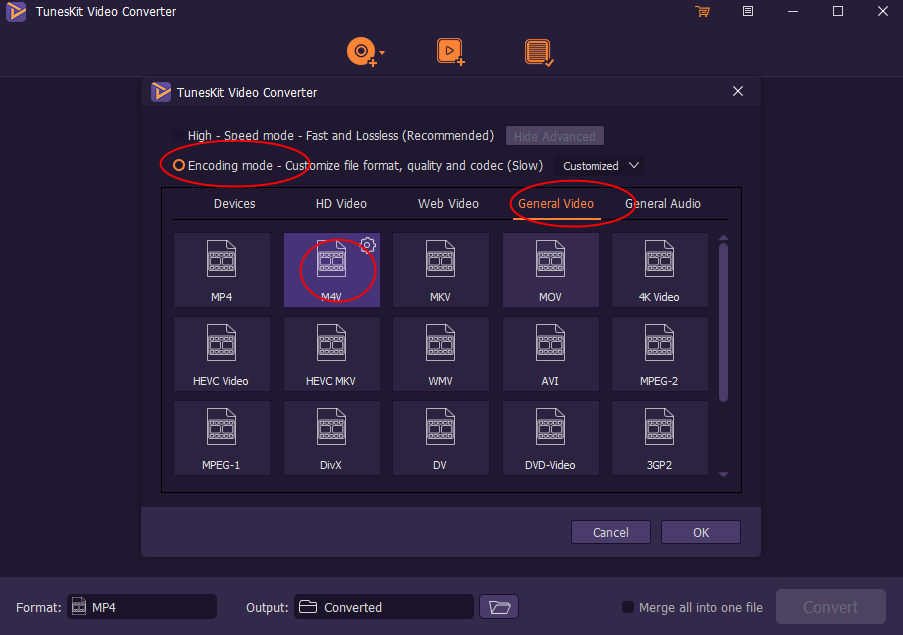The image size is (903, 635).
Task: Select the MOV format tile
Action: (551, 270)
